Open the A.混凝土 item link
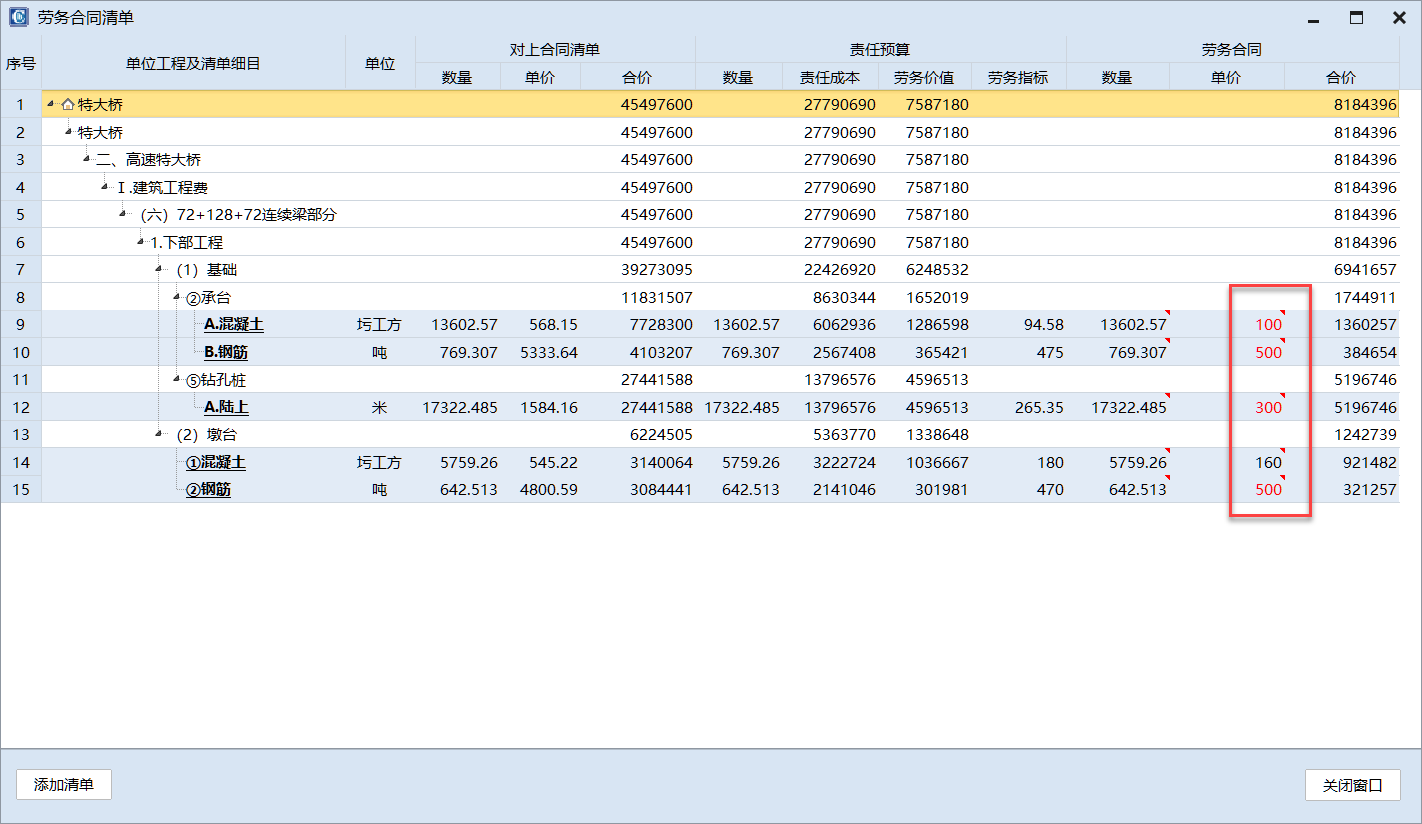This screenshot has height=824, width=1422. click(234, 324)
